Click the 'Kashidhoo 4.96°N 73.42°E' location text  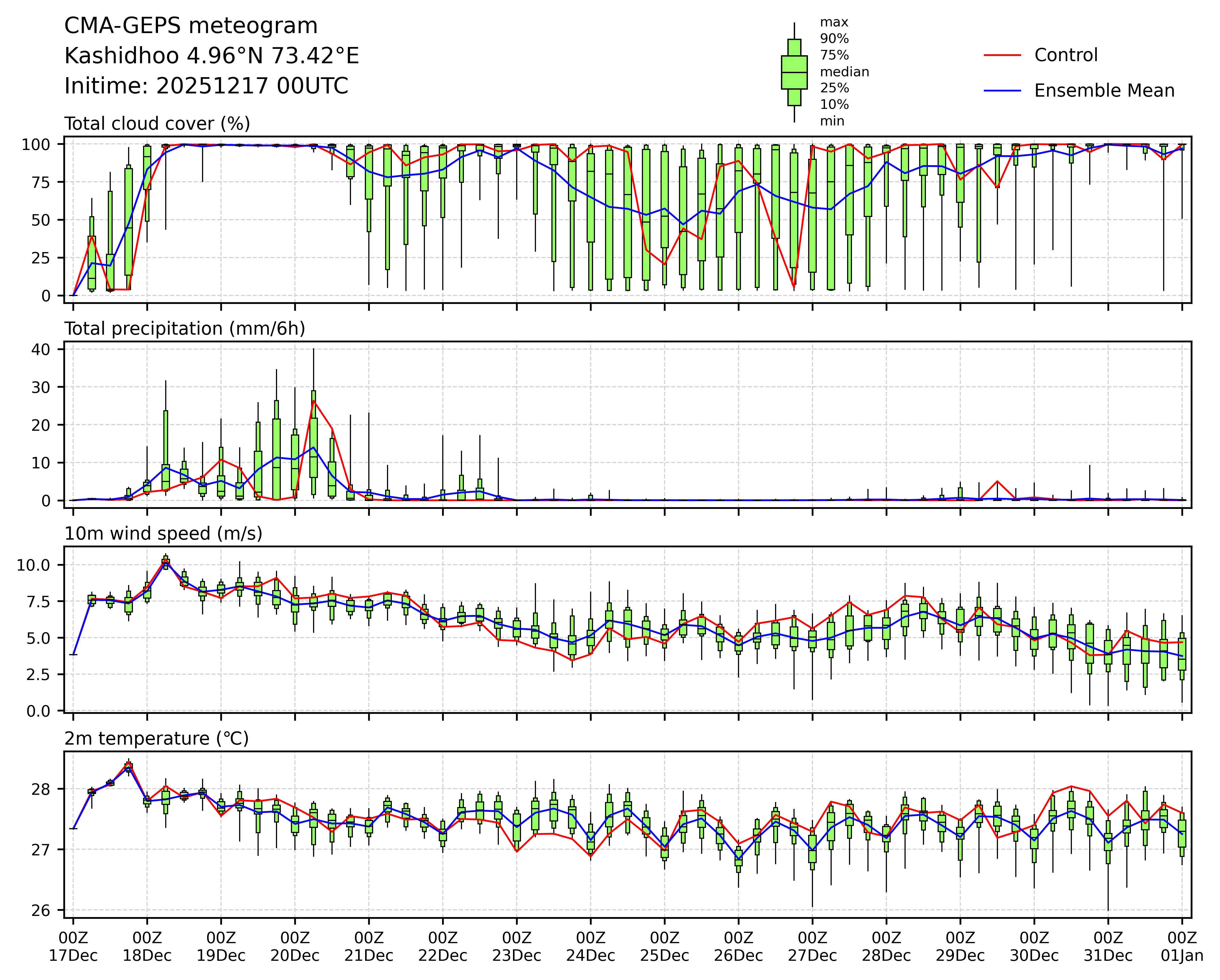[212, 56]
